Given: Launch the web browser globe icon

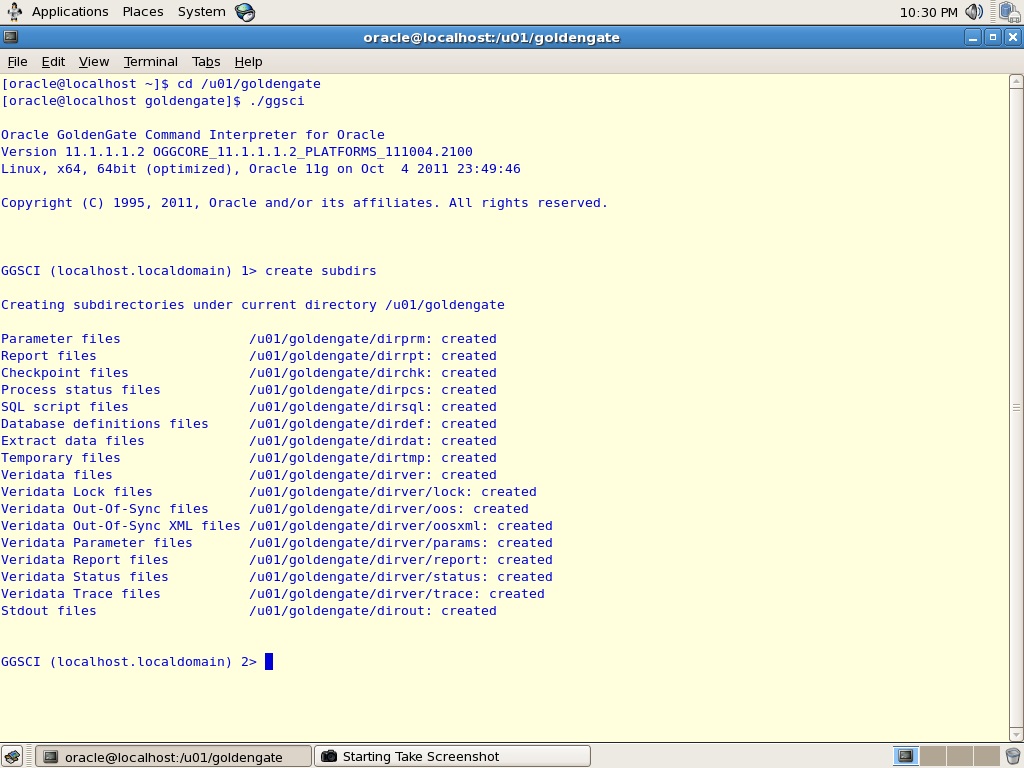Looking at the screenshot, I should click(245, 12).
